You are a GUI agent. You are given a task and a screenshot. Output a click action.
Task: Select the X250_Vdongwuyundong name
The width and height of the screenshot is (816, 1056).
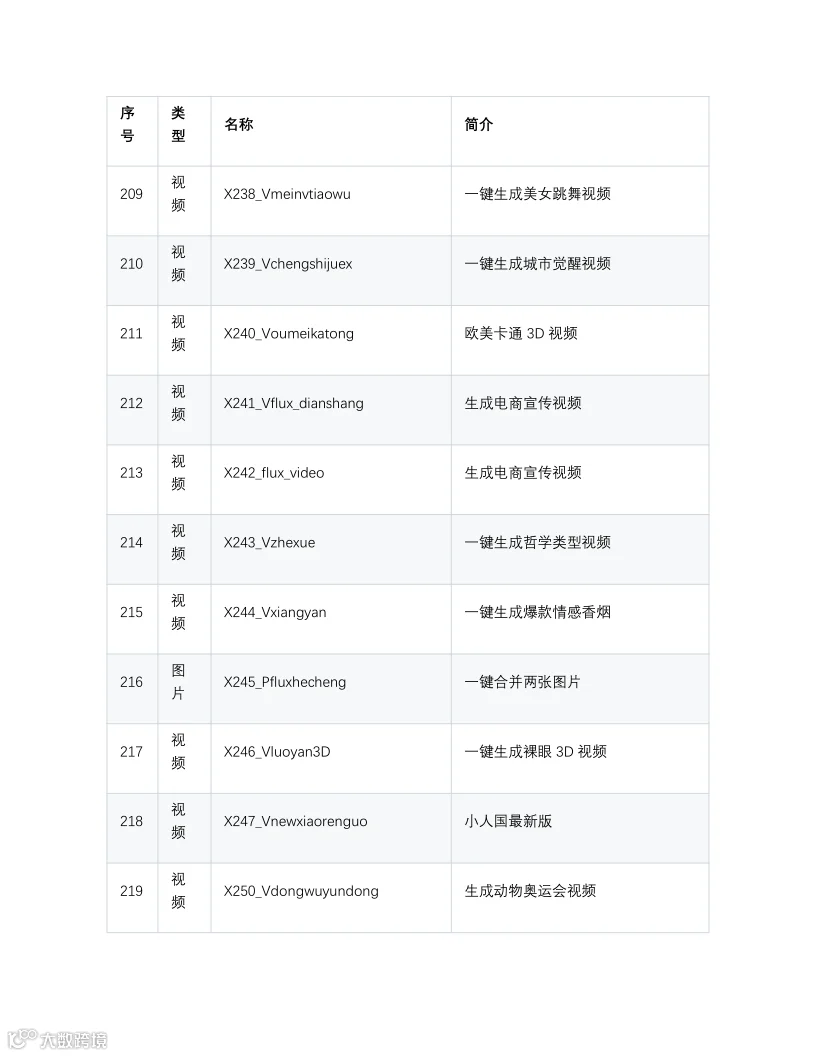coord(301,892)
